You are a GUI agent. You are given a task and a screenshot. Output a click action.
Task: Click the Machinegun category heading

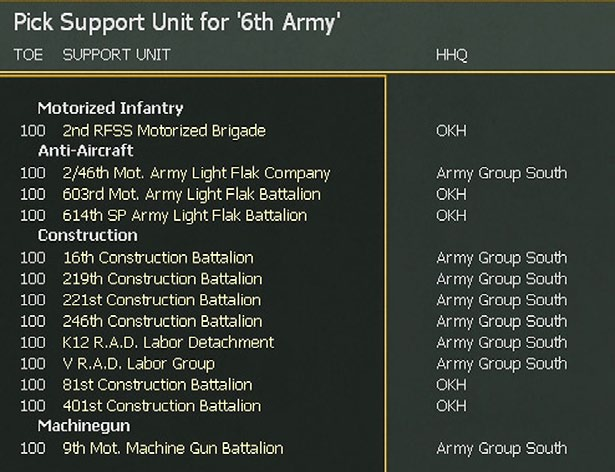click(83, 427)
